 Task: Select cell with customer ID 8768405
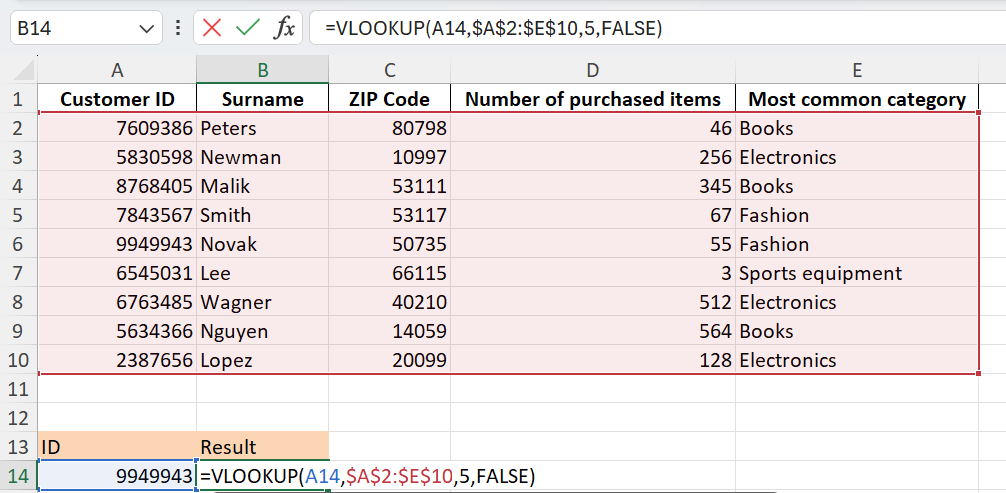tap(117, 186)
